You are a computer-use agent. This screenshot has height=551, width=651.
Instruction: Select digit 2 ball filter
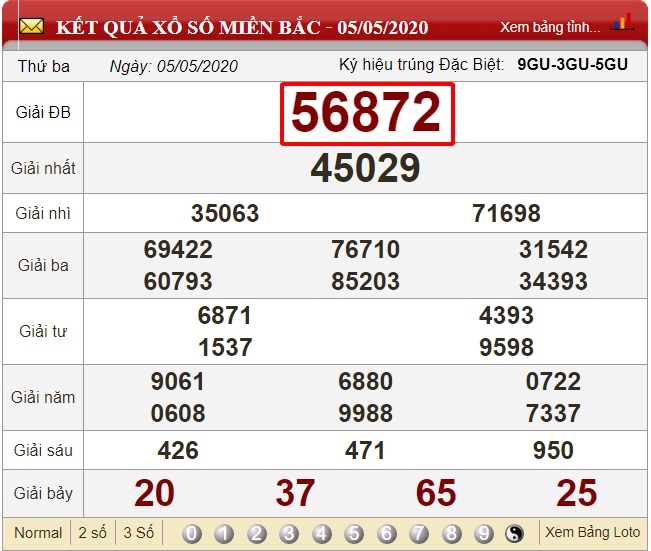point(257,533)
